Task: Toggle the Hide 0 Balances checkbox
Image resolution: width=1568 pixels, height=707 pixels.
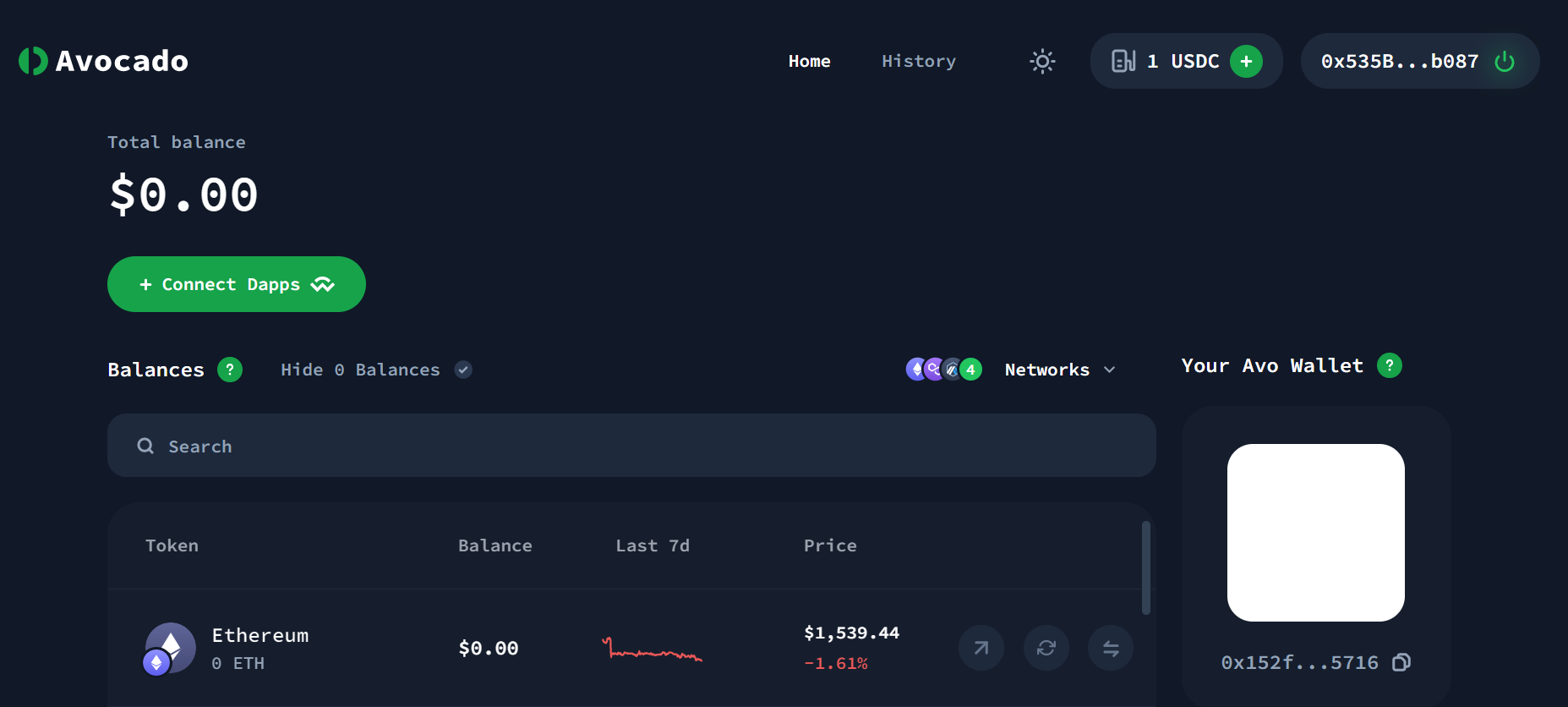Action: click(463, 370)
